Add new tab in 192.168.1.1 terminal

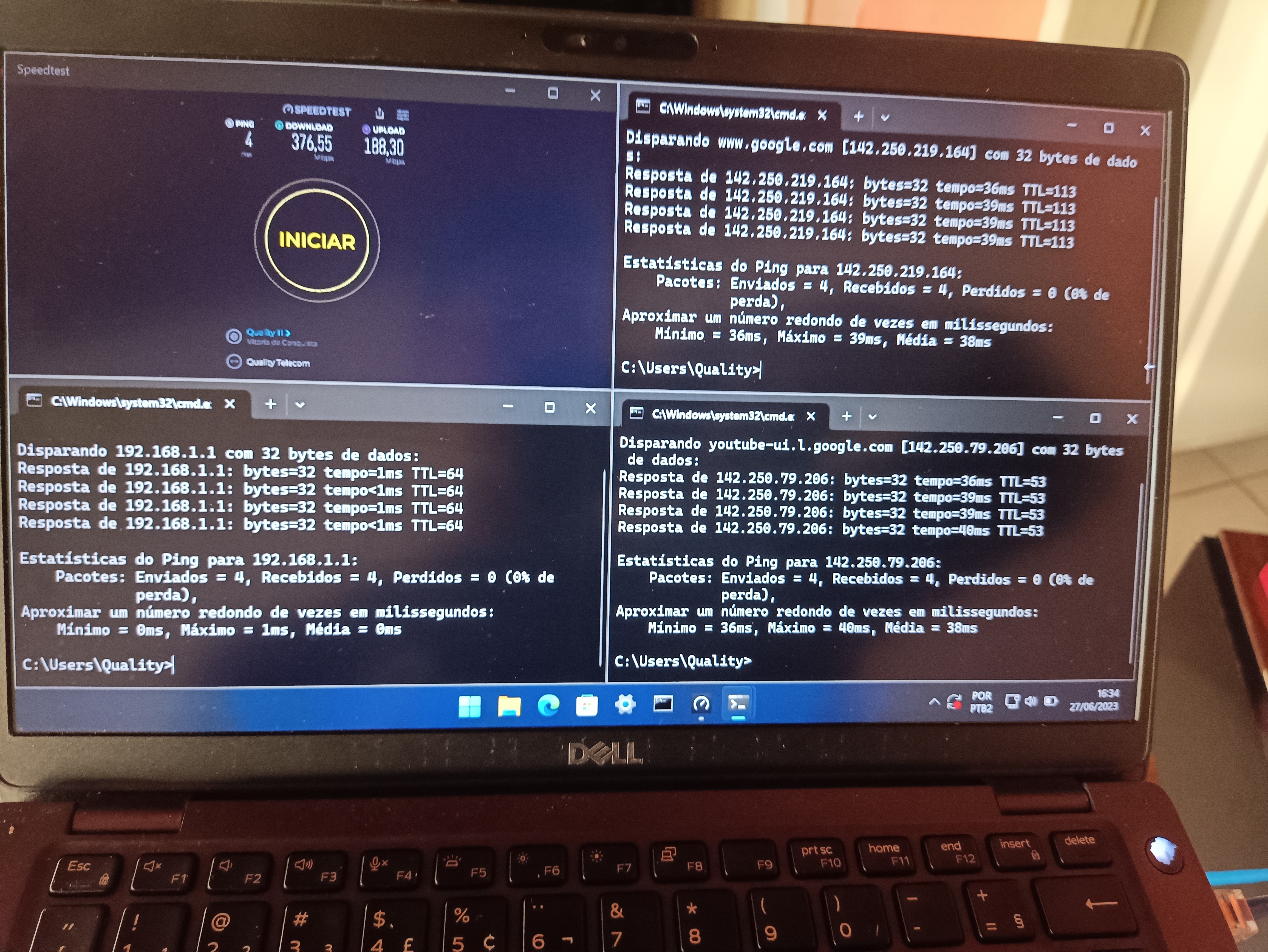pyautogui.click(x=271, y=404)
